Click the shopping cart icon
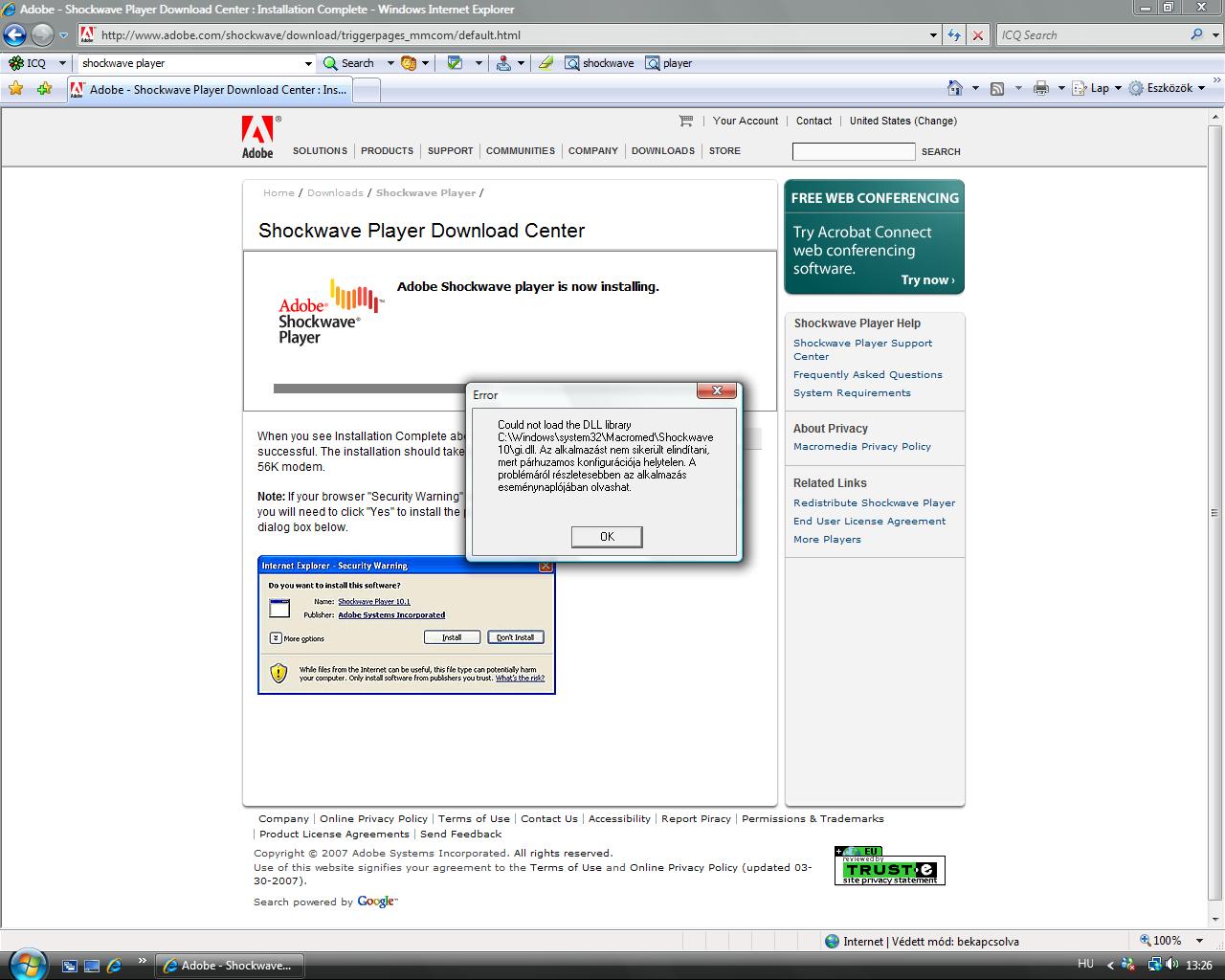 (x=685, y=121)
